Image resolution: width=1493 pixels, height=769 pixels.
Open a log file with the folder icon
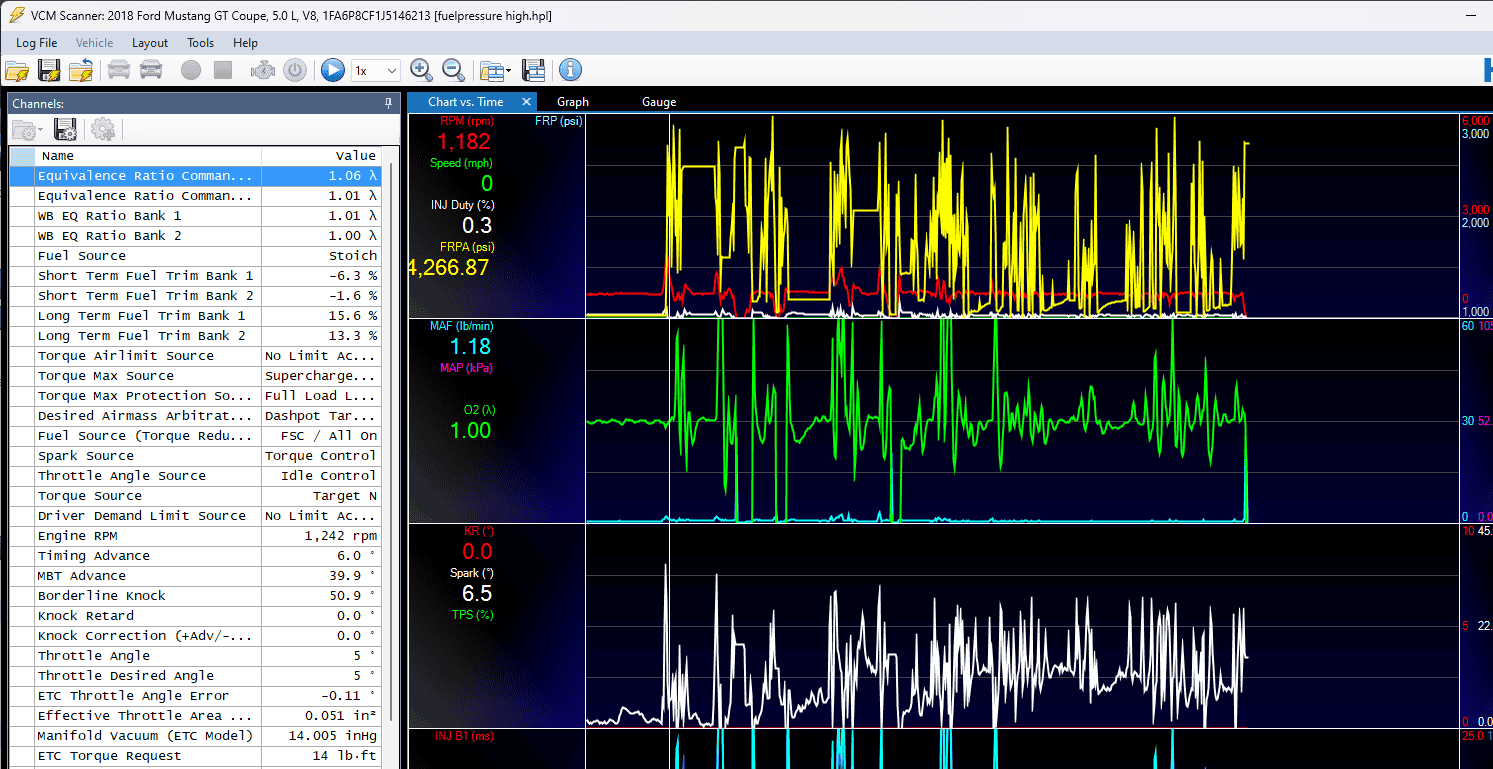[x=17, y=70]
